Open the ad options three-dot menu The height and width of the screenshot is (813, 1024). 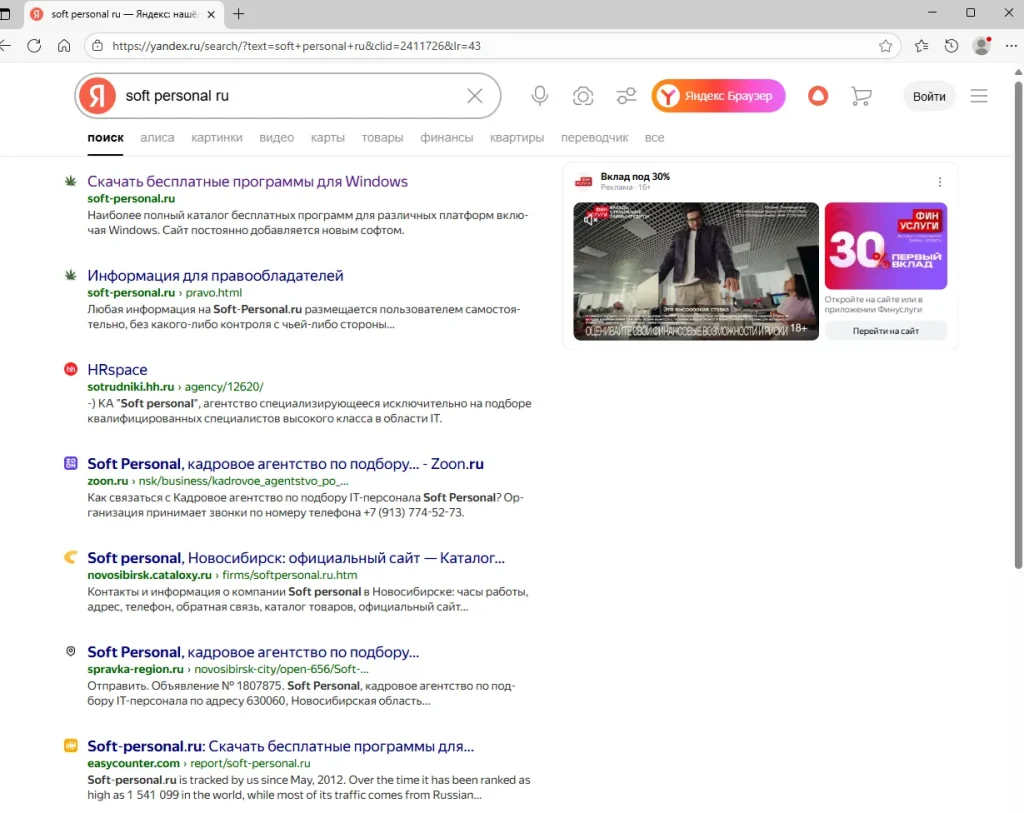(x=939, y=182)
